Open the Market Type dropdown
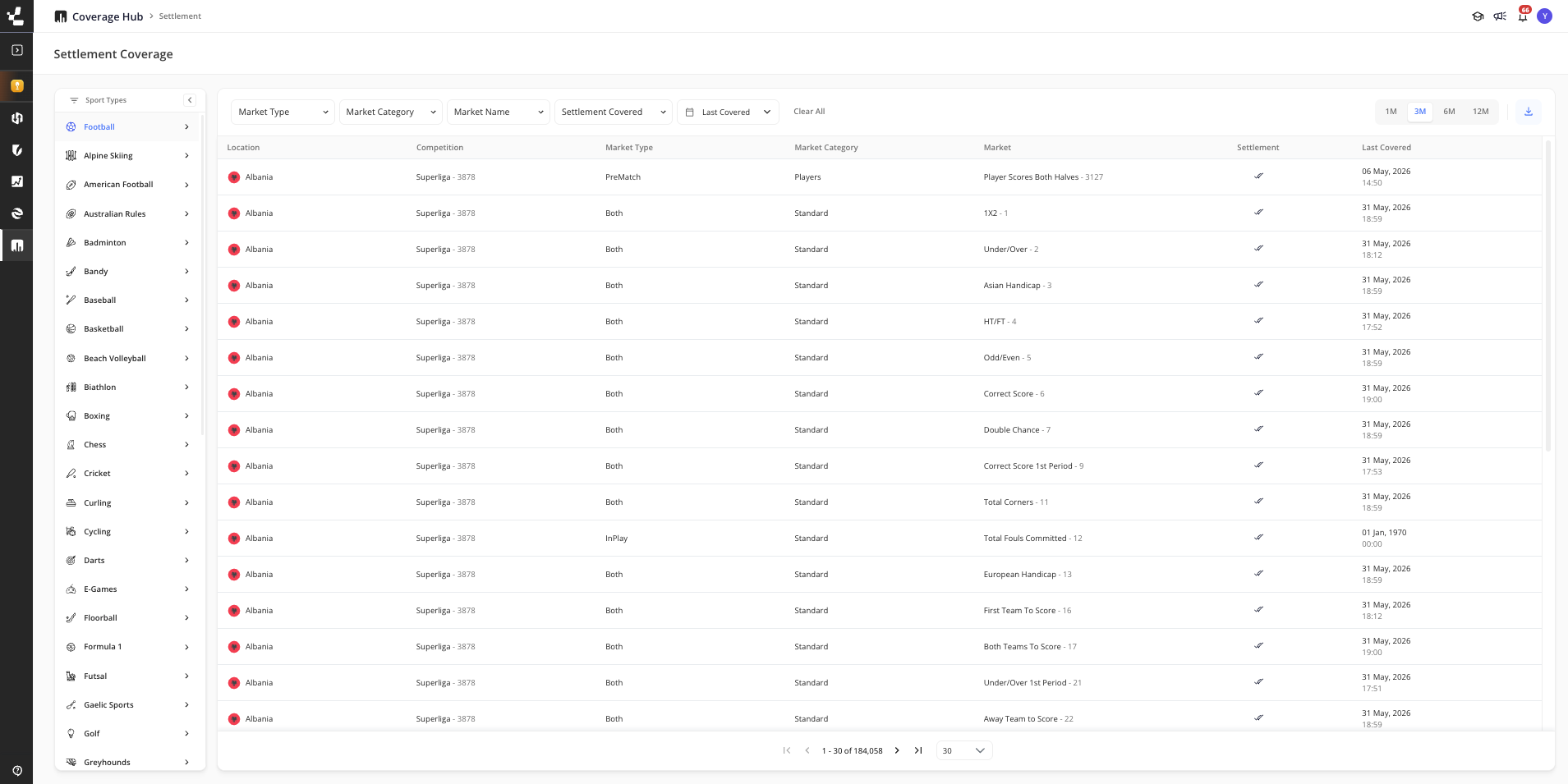1568x784 pixels. [283, 112]
